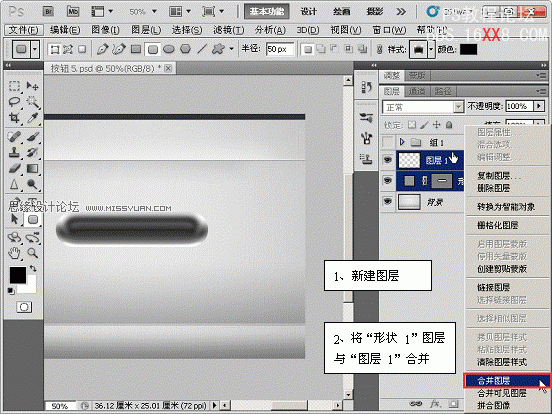
Task: Expand the 组 1 group triangle
Action: [x=402, y=142]
